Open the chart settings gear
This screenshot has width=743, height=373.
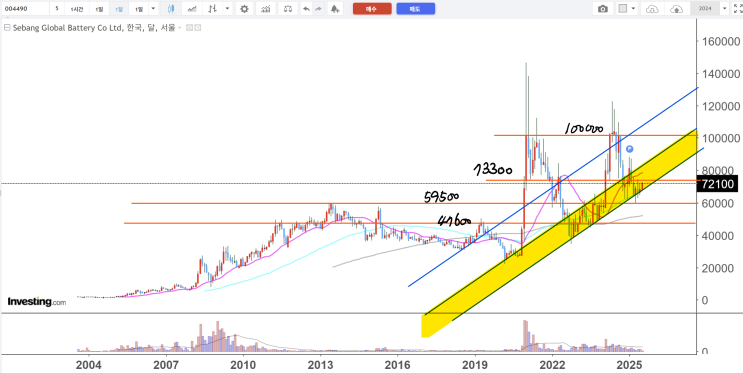[x=244, y=9]
